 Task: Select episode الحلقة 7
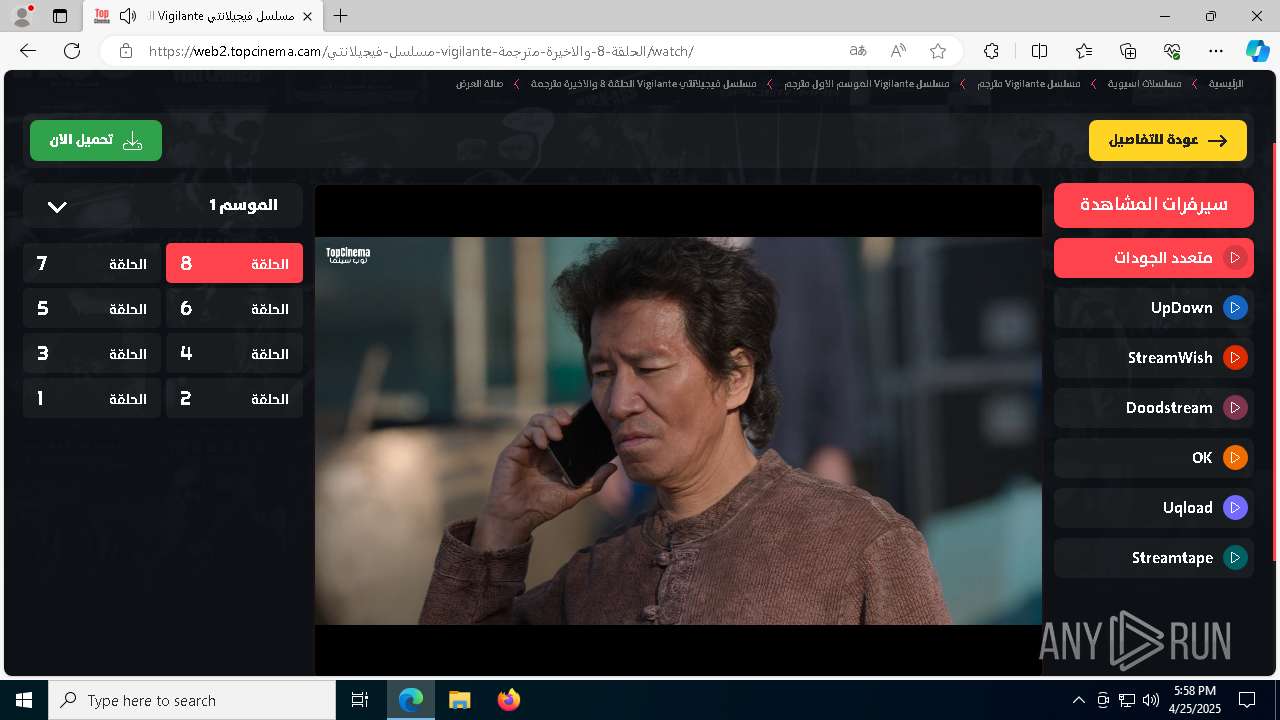(91, 263)
